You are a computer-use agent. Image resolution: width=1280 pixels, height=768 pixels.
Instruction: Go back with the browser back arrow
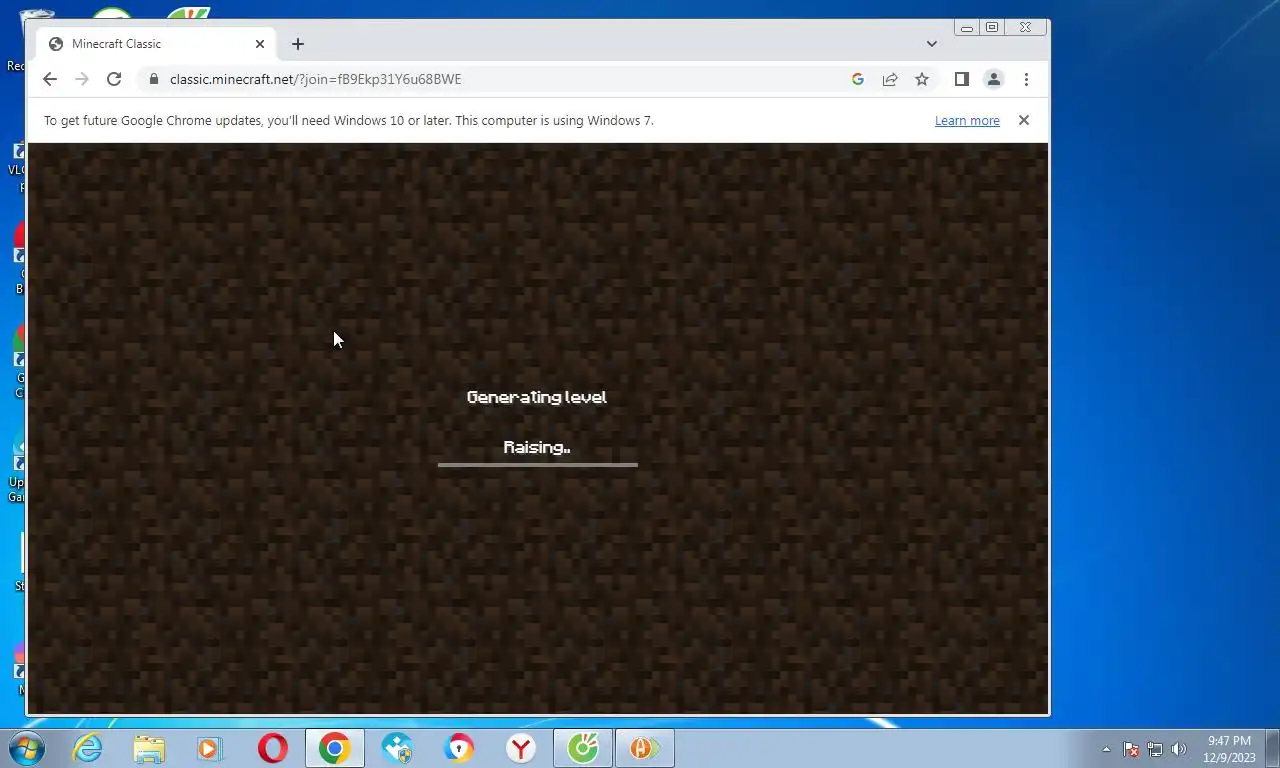pyautogui.click(x=50, y=79)
